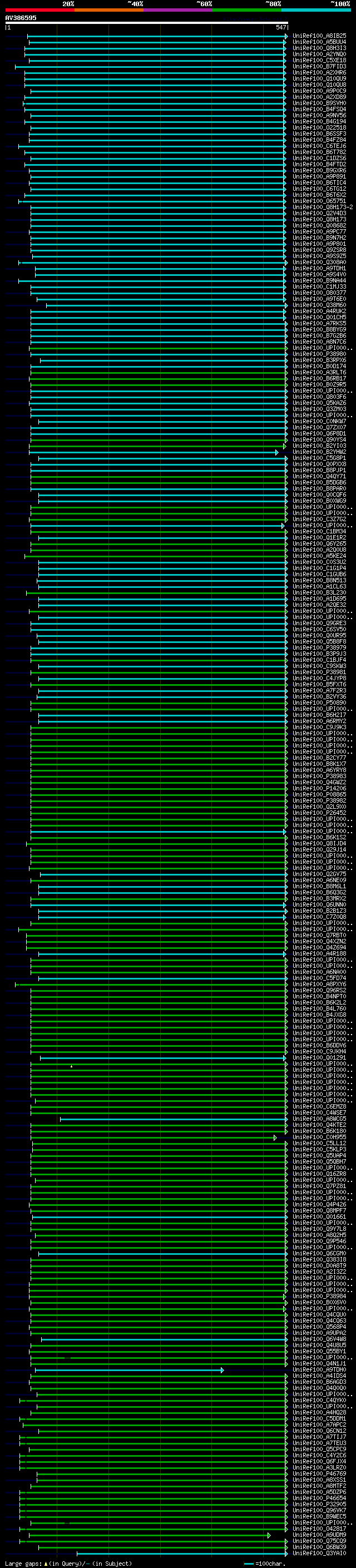This screenshot has height=1568, width=356.
Task: Select hit UniRef100_A9TDH0
Action: (x=319, y=1369)
